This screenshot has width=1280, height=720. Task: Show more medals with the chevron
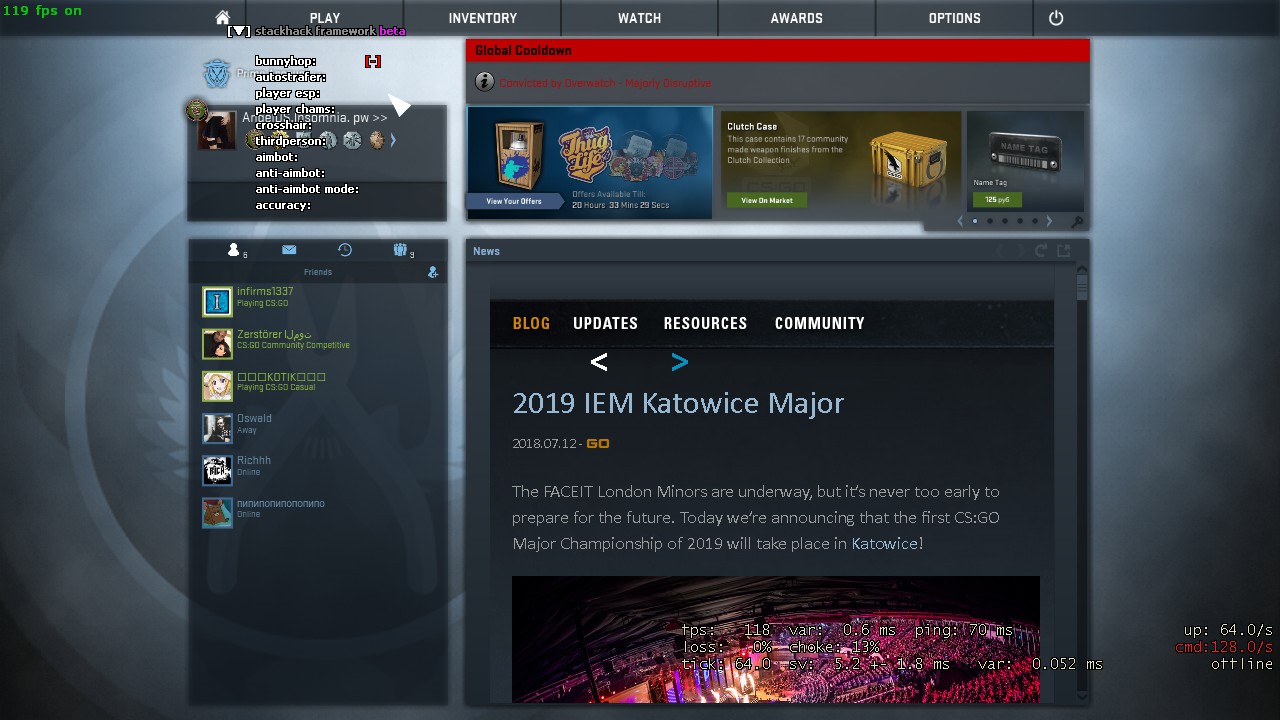click(393, 140)
